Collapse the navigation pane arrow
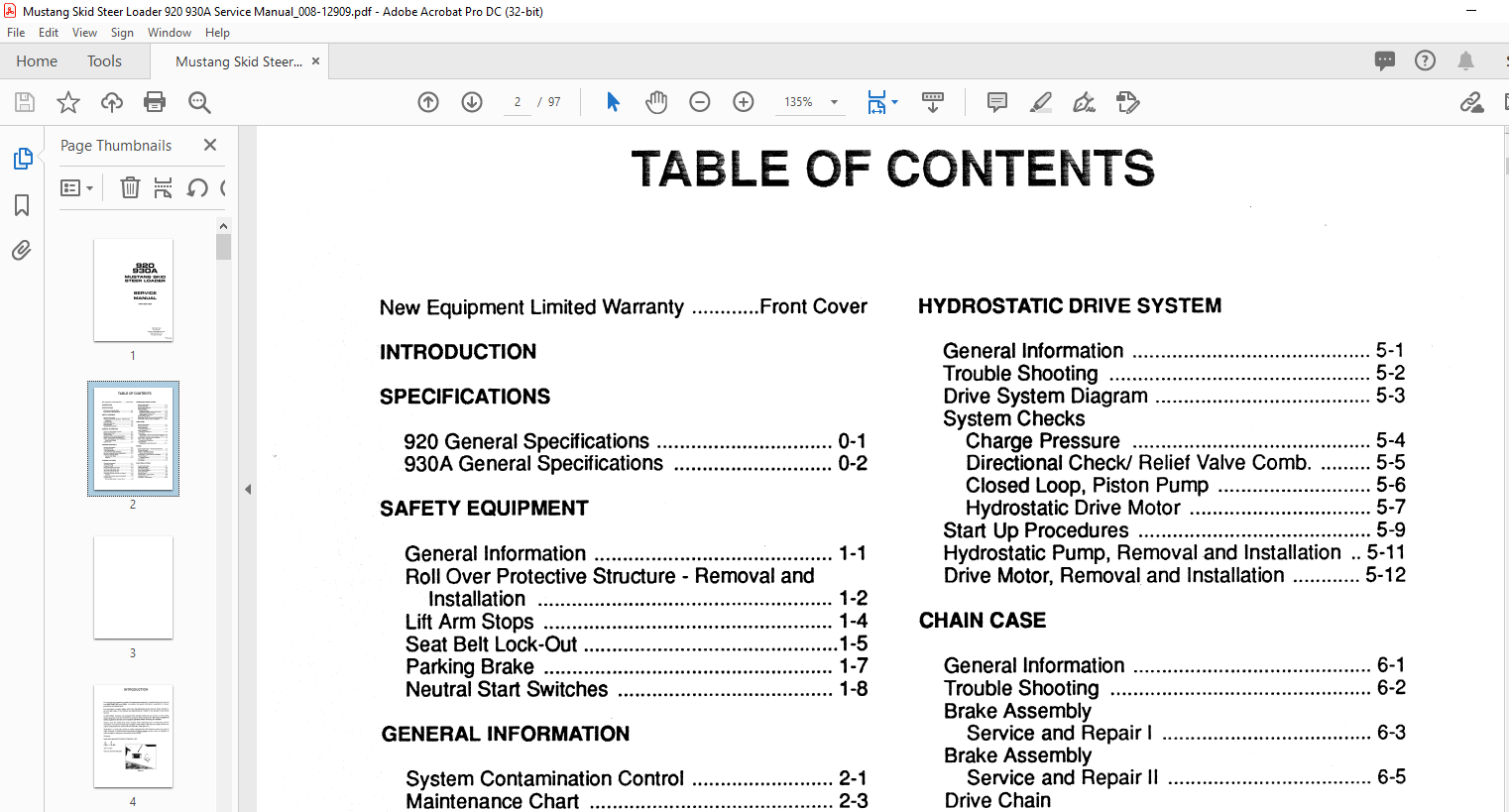This screenshot has width=1509, height=812. coord(248,489)
